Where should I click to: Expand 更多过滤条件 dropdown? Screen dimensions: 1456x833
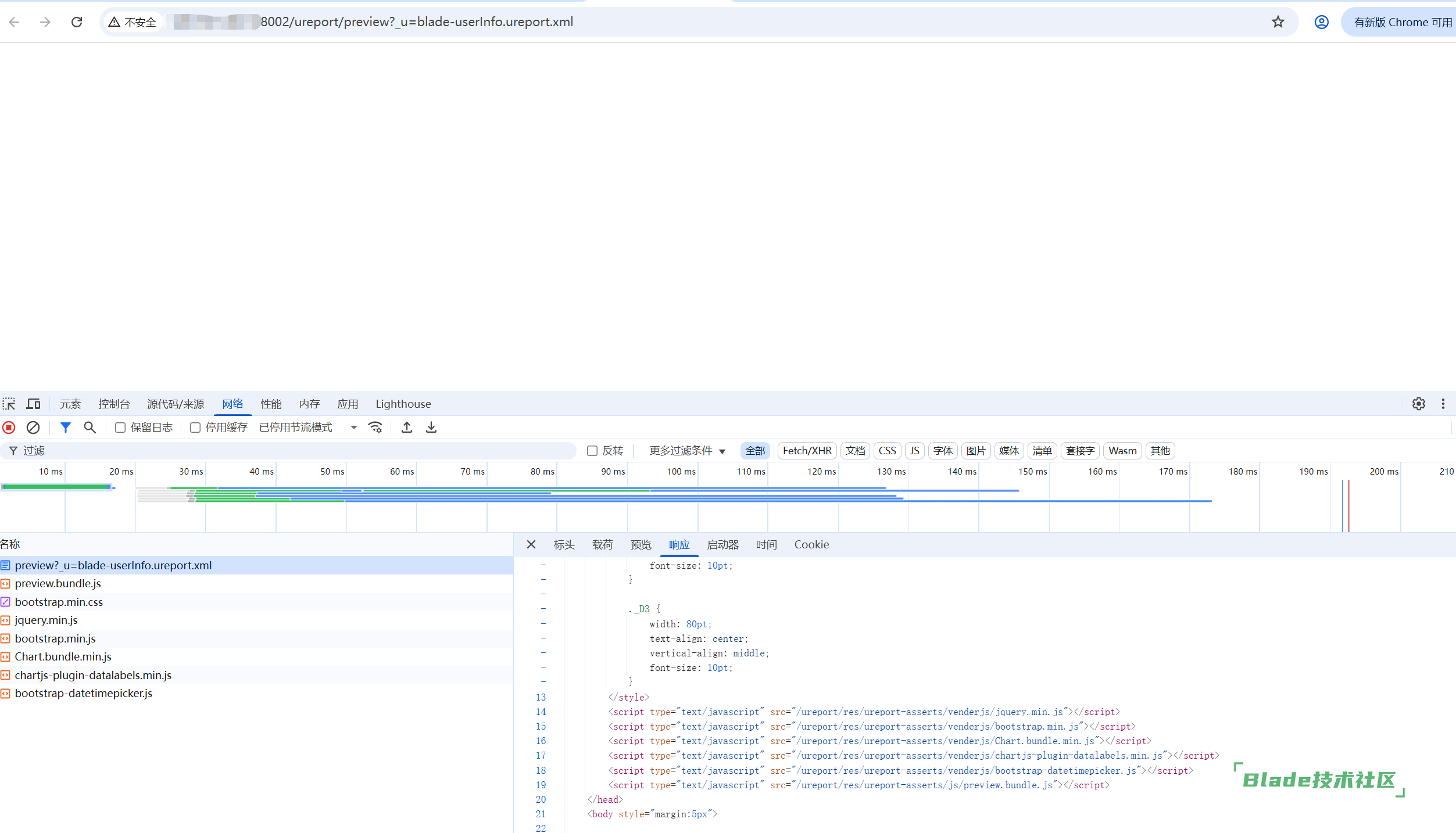click(687, 451)
